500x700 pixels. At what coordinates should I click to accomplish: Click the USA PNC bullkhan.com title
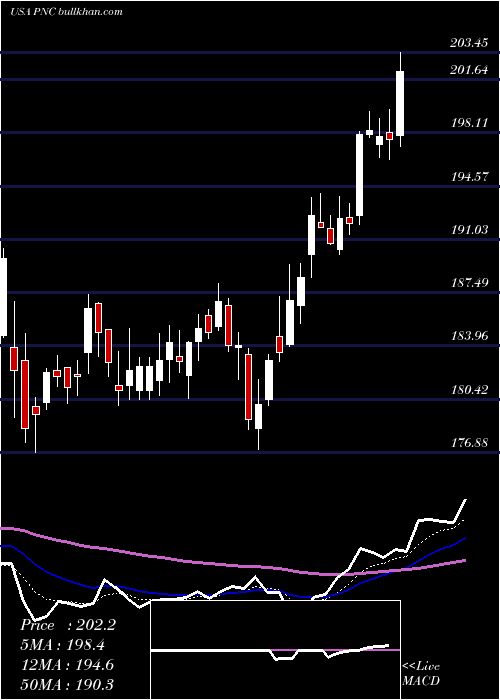click(x=67, y=11)
